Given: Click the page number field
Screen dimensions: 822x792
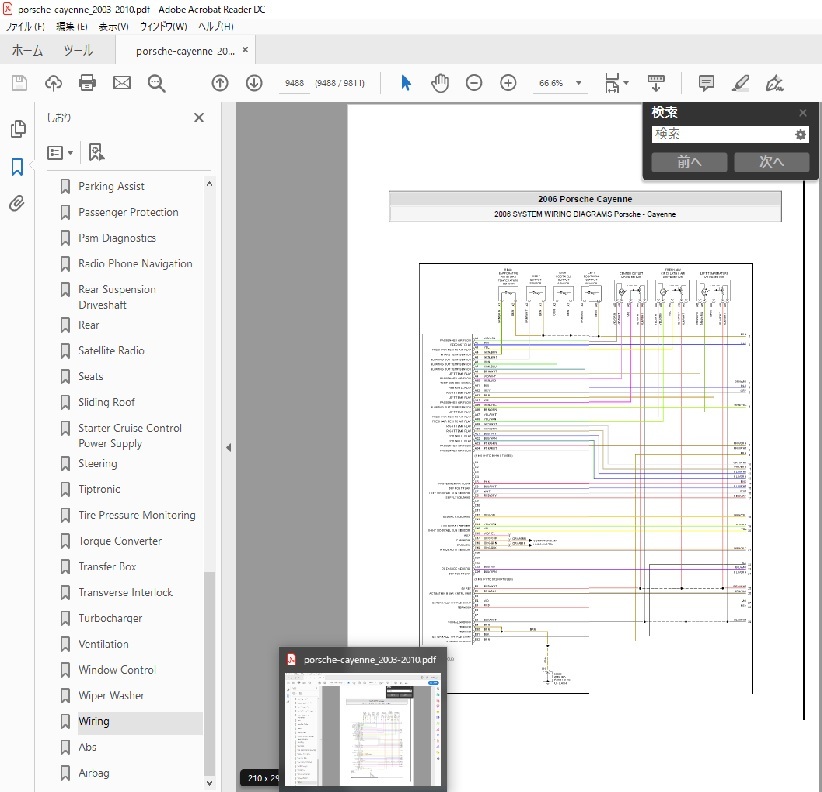Looking at the screenshot, I should coord(294,83).
